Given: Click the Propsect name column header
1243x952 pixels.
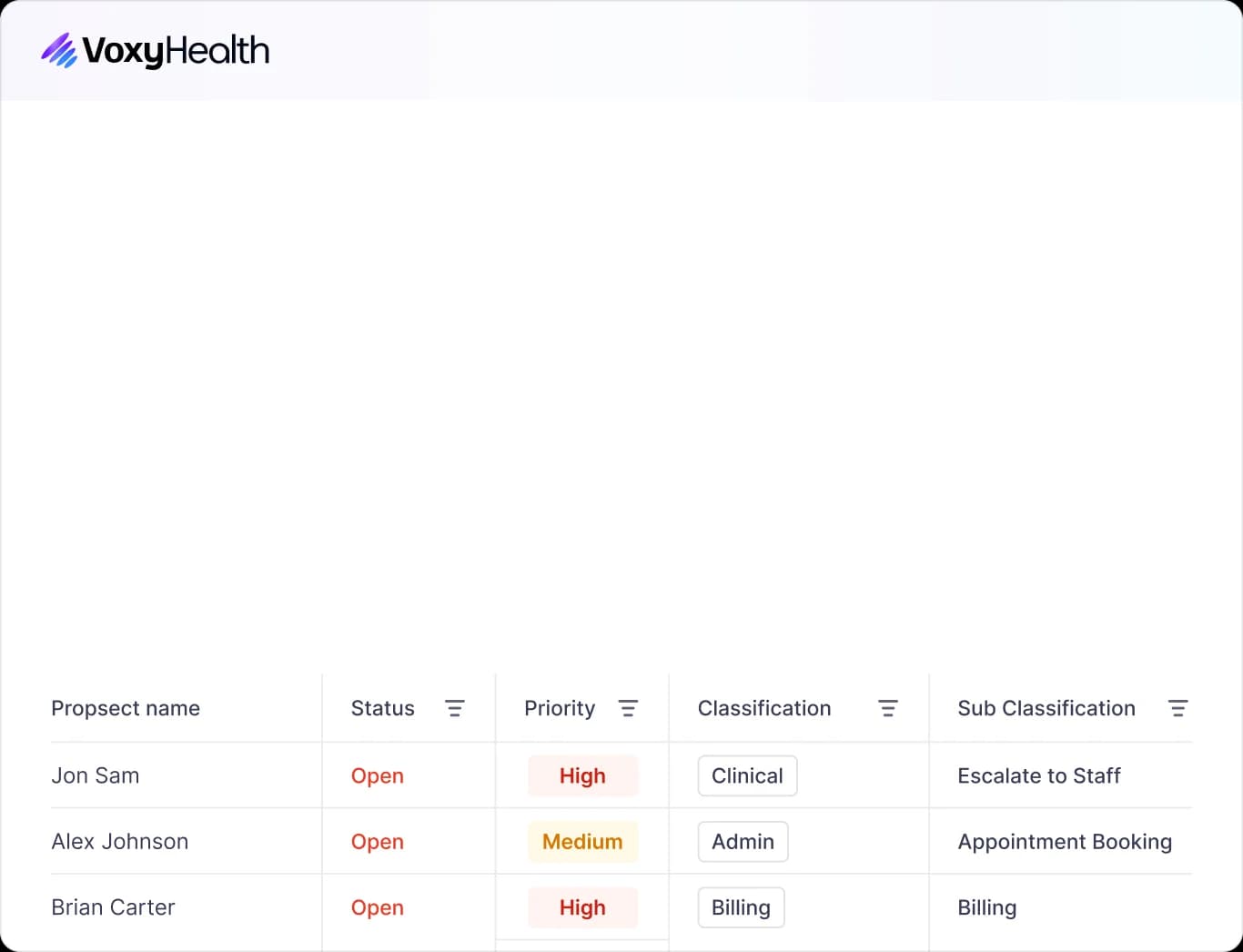Looking at the screenshot, I should tap(126, 708).
